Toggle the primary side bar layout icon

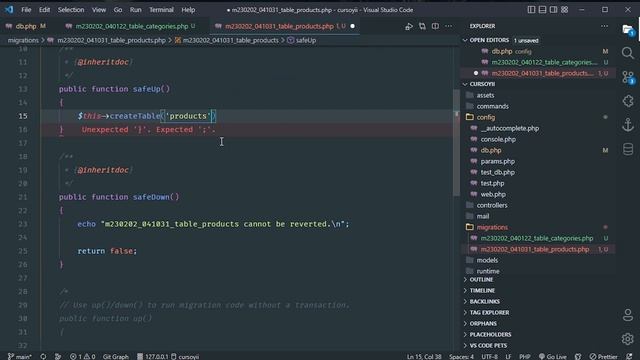tap(531, 9)
